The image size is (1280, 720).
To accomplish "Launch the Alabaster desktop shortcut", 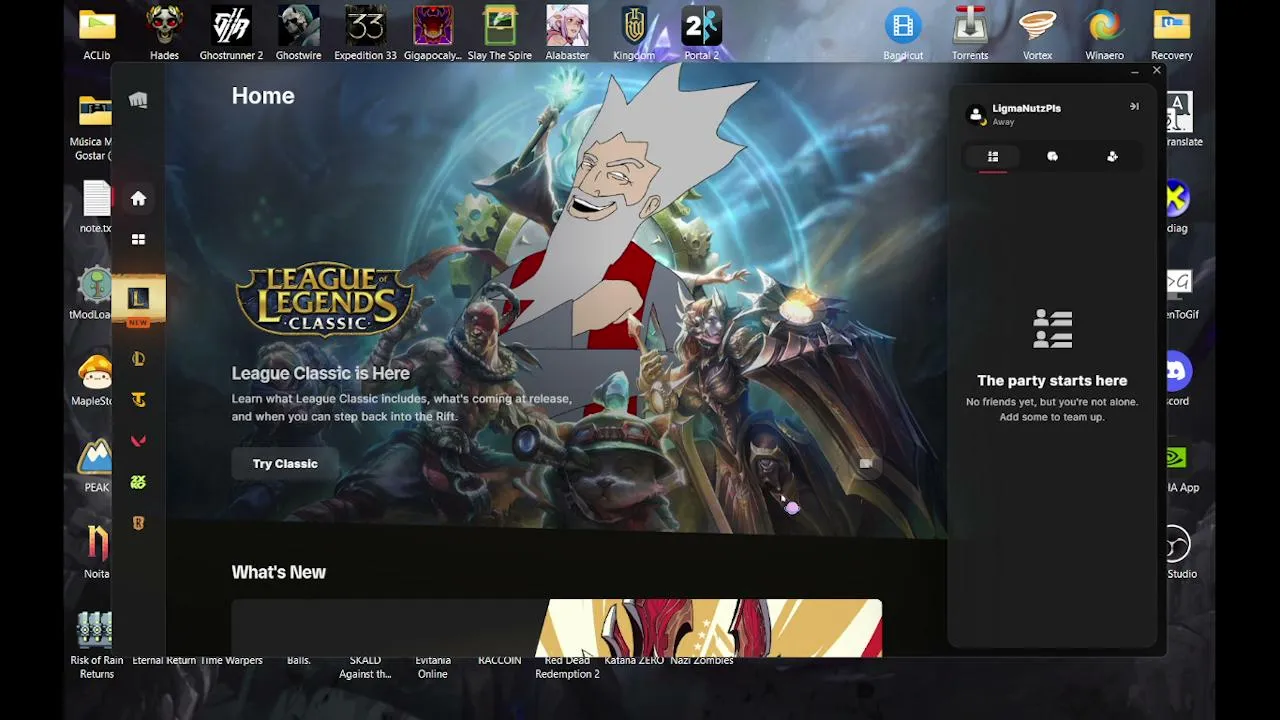I will tap(567, 34).
